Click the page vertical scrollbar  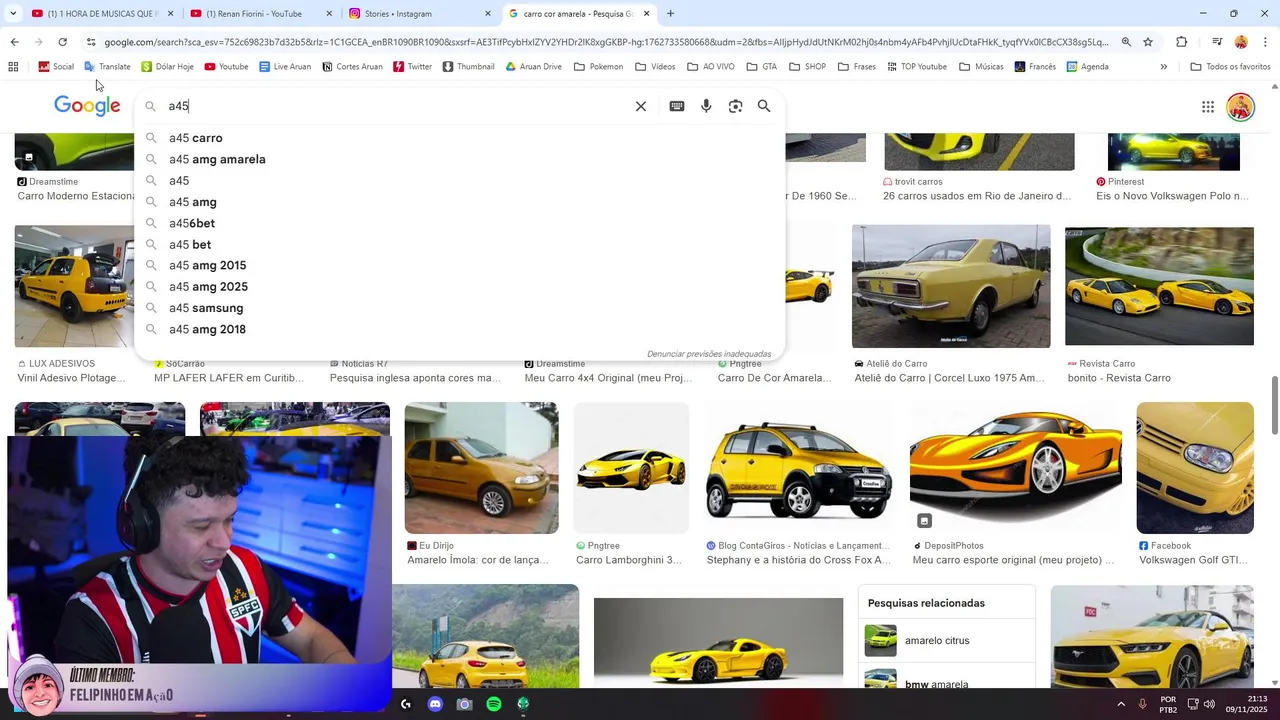(x=1274, y=405)
